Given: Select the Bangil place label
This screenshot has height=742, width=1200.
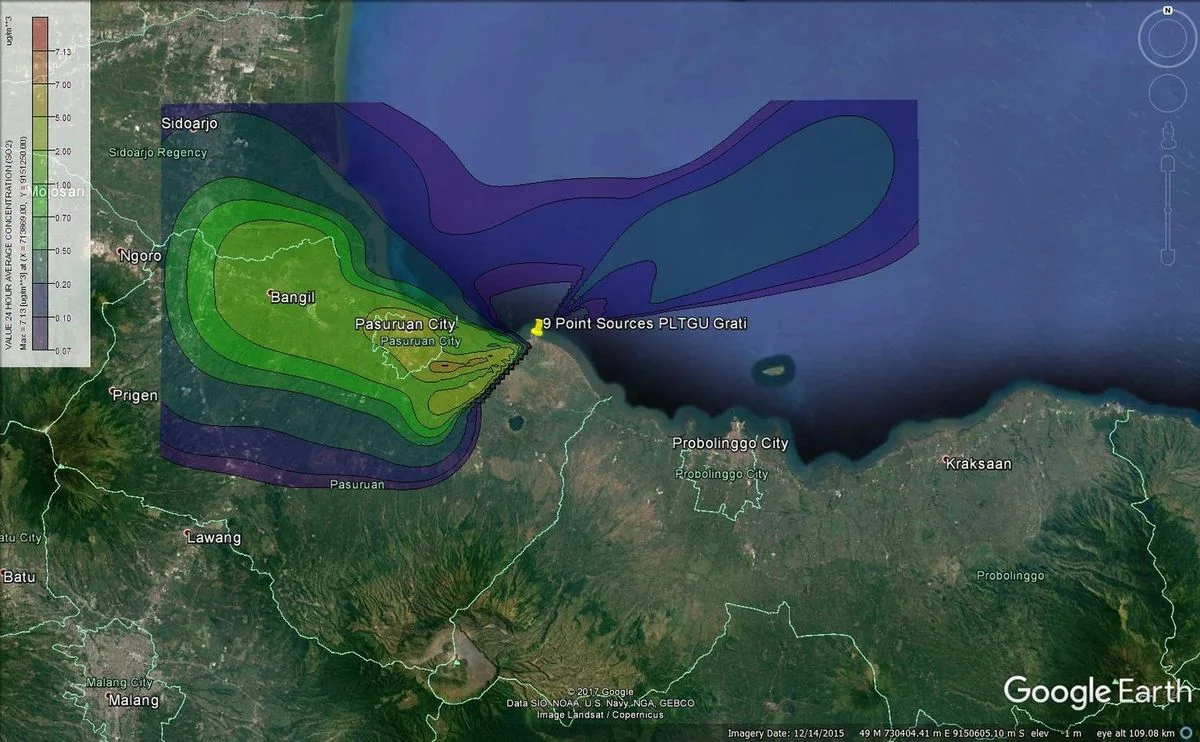Looking at the screenshot, I should click(291, 296).
